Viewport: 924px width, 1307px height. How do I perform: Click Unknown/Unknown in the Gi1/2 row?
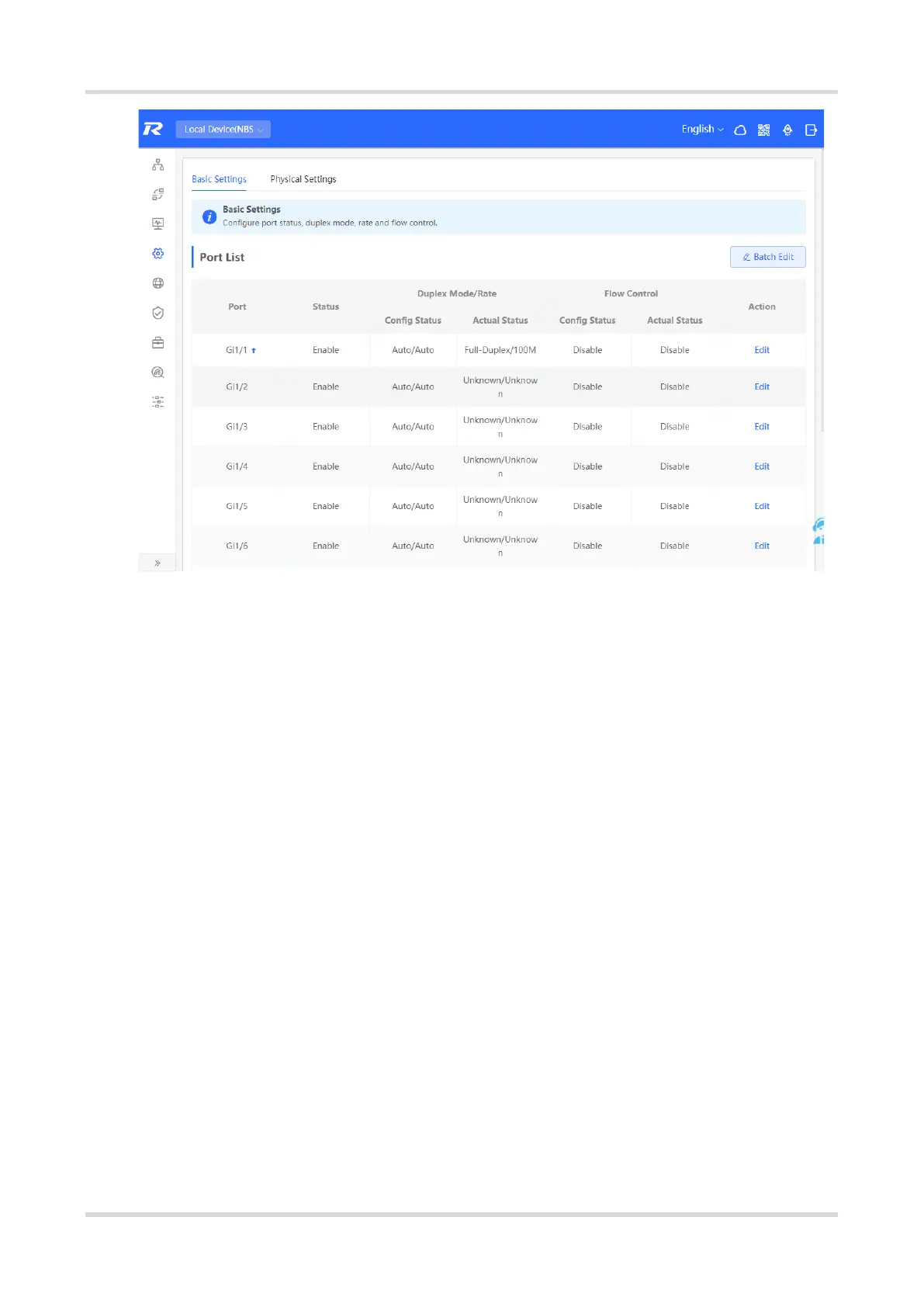(500, 387)
